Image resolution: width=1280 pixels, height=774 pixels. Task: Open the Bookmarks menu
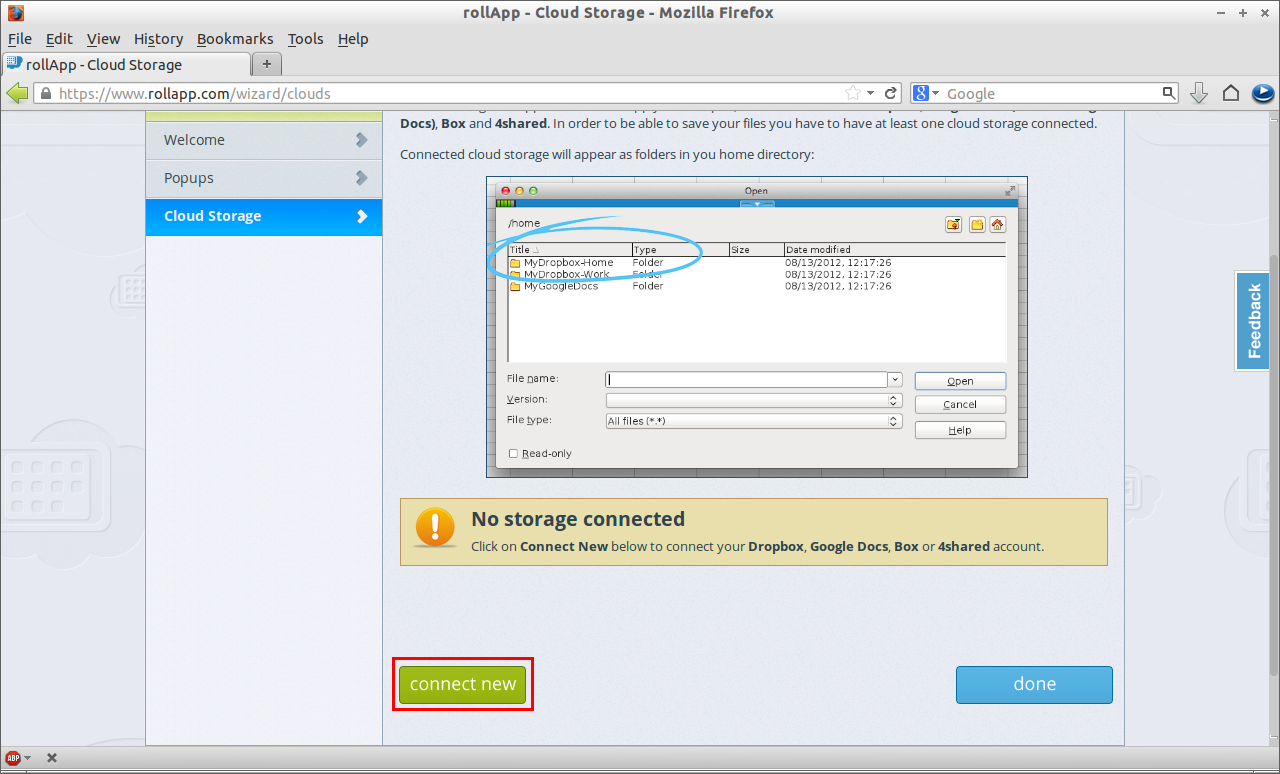(x=235, y=39)
